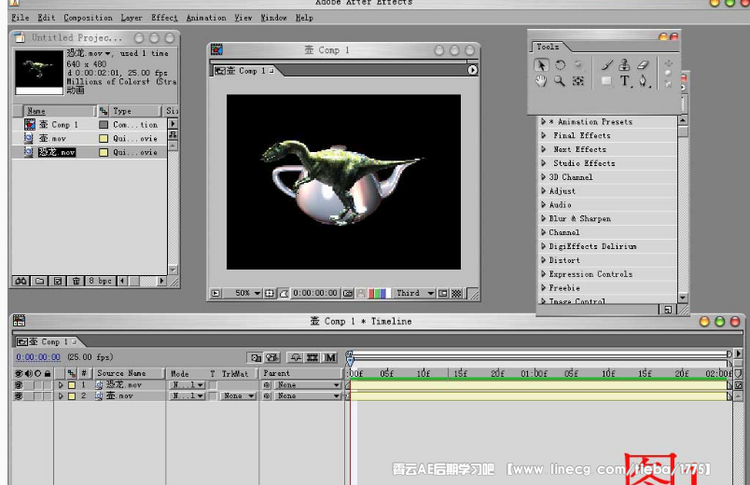Select the Rotation tool

[x=560, y=65]
